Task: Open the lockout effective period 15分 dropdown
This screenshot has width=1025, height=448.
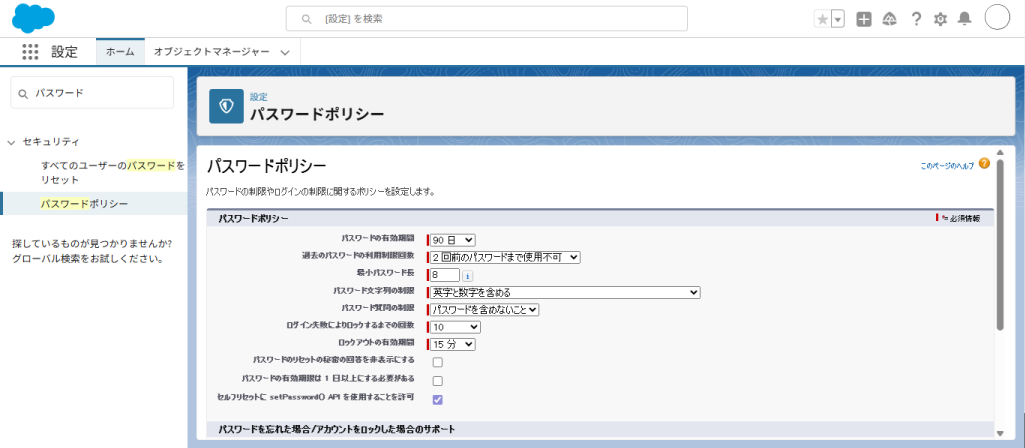Action: click(451, 344)
